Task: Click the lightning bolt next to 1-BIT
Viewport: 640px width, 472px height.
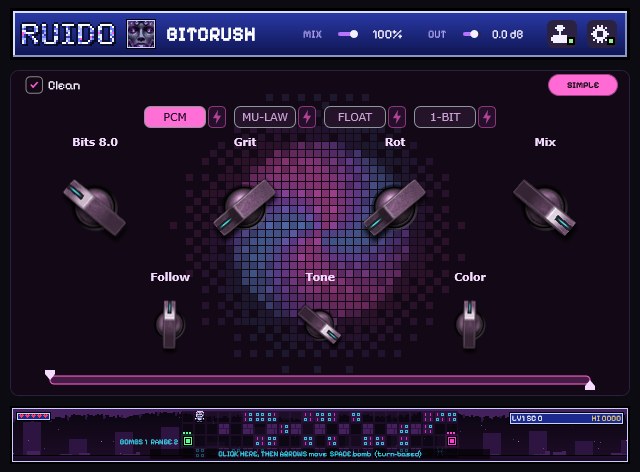Action: pyautogui.click(x=487, y=117)
